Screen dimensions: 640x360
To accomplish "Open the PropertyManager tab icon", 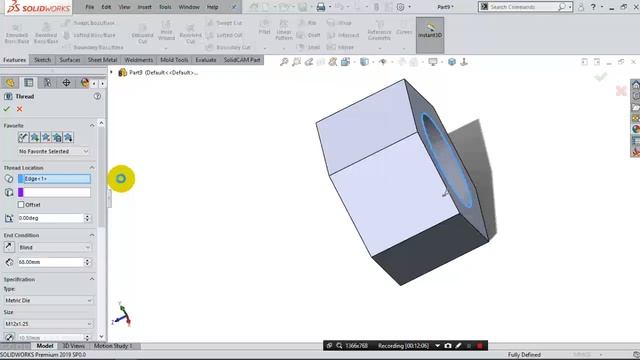I will tap(29, 83).
